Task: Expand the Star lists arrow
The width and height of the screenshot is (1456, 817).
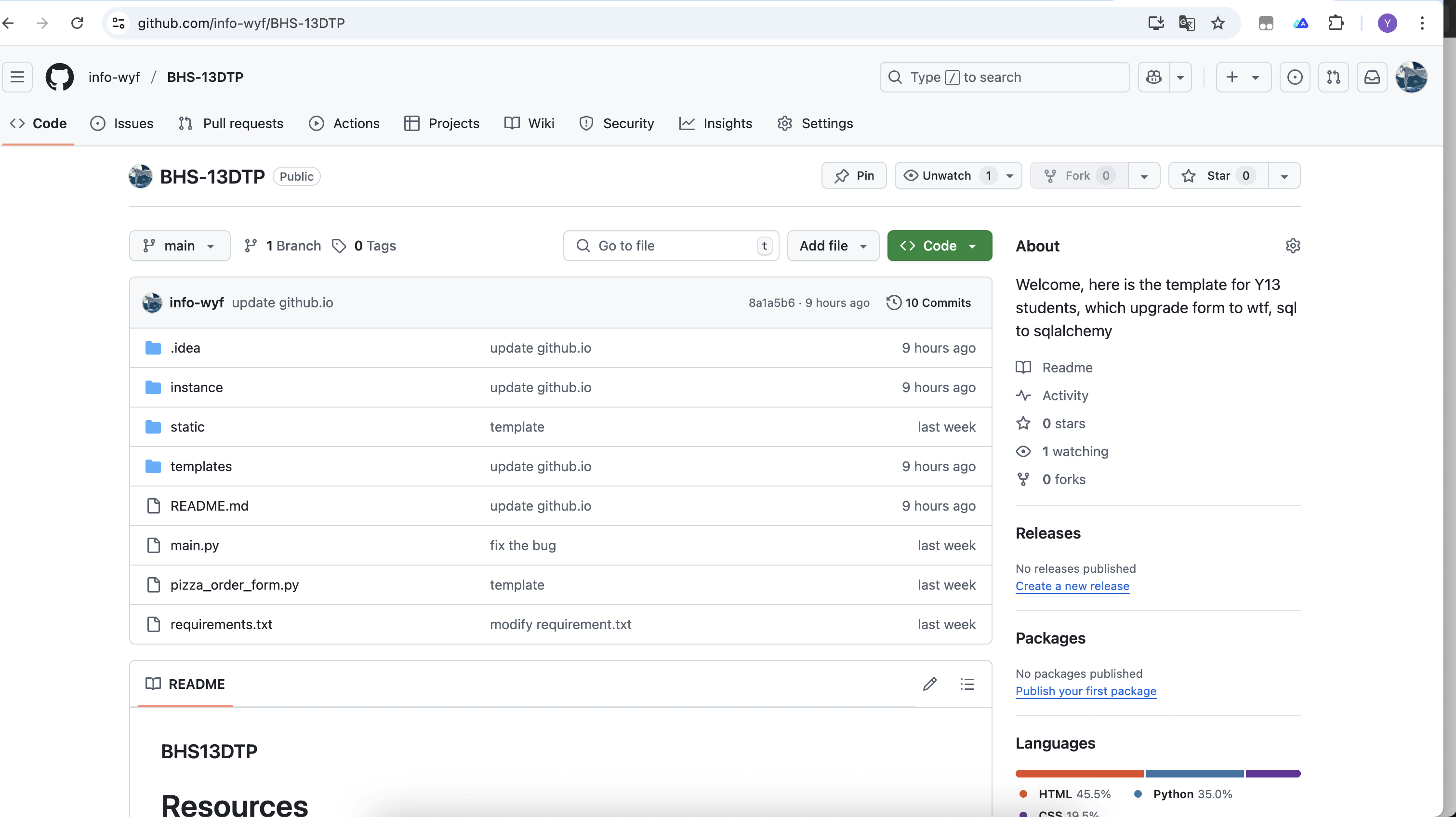Action: click(x=1284, y=176)
